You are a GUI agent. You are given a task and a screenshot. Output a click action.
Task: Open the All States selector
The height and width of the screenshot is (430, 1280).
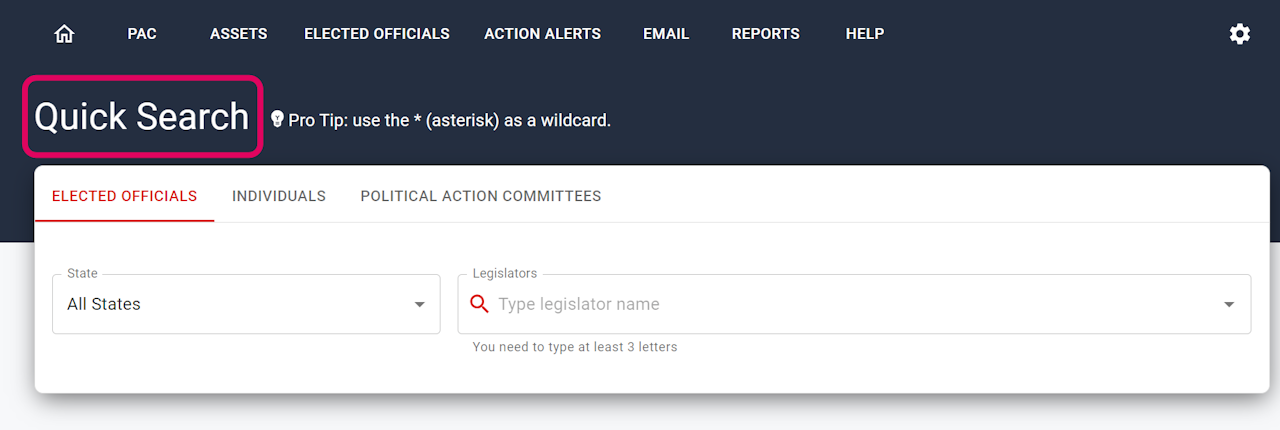point(230,304)
